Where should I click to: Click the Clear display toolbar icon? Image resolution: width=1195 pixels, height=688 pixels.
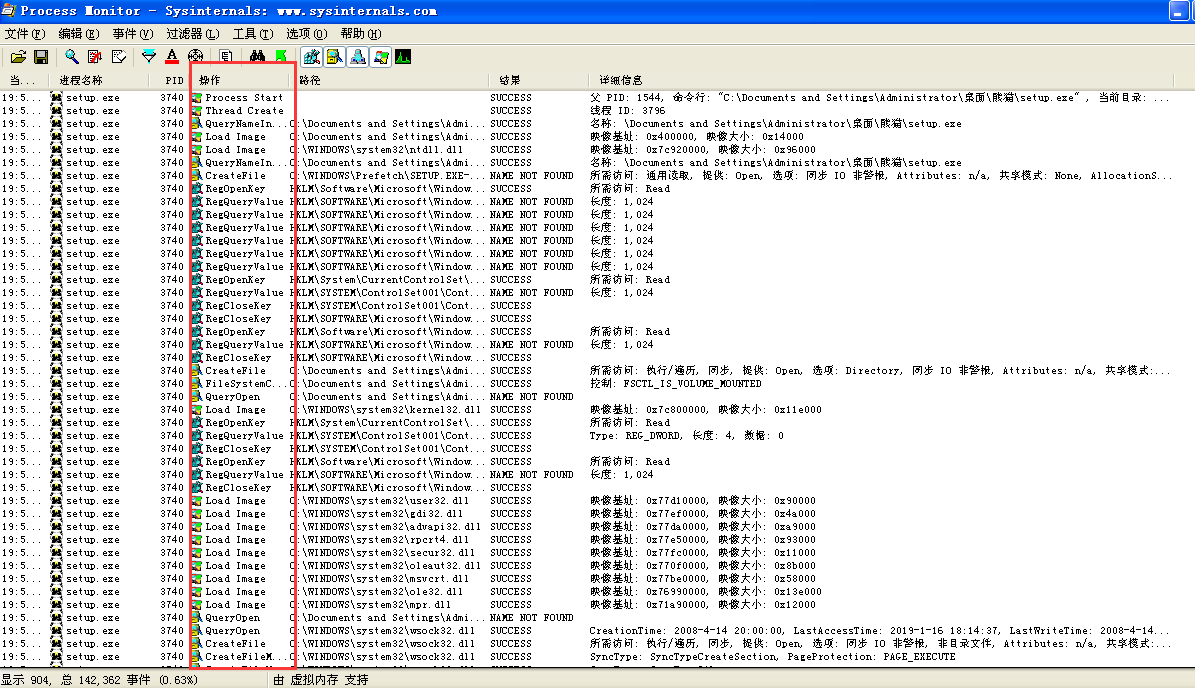[119, 57]
